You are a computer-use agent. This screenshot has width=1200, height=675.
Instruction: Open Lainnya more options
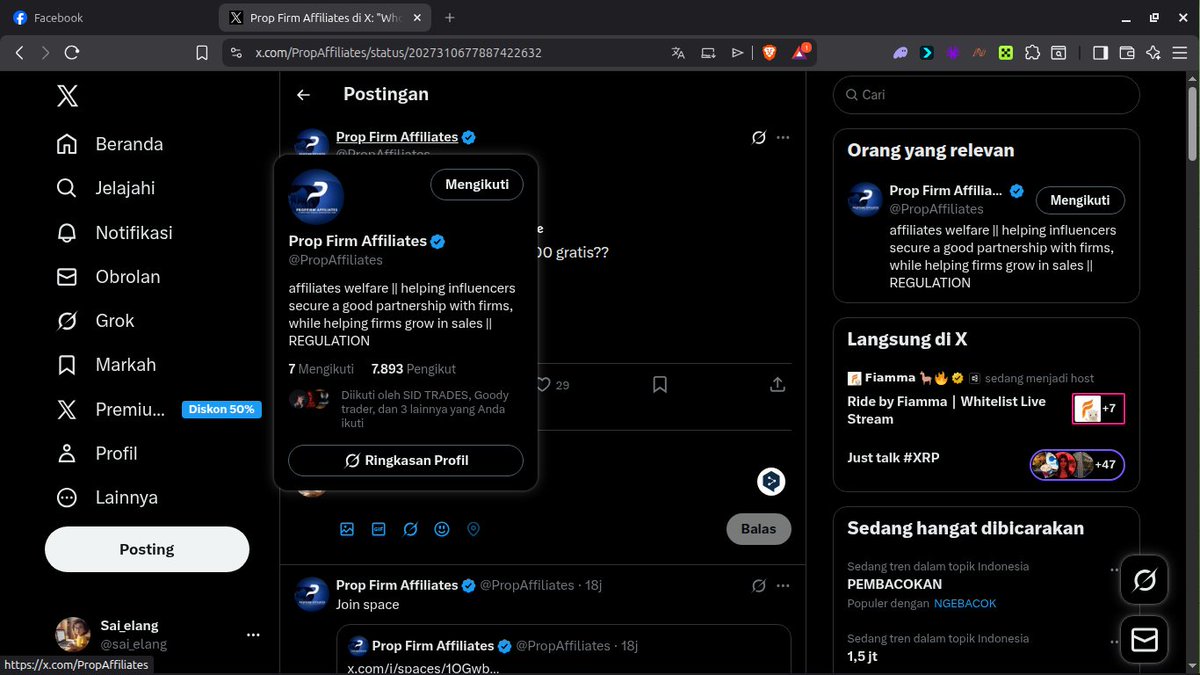coord(107,497)
